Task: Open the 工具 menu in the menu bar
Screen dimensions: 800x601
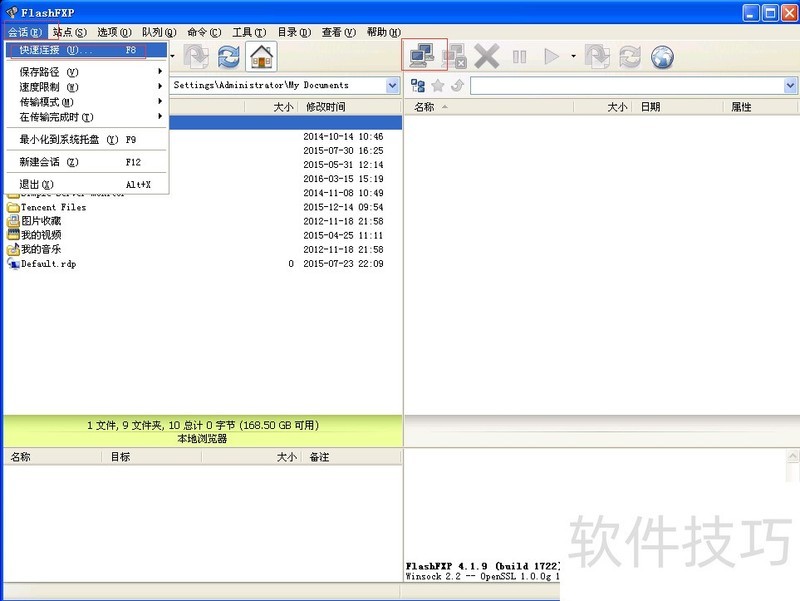Action: click(241, 33)
